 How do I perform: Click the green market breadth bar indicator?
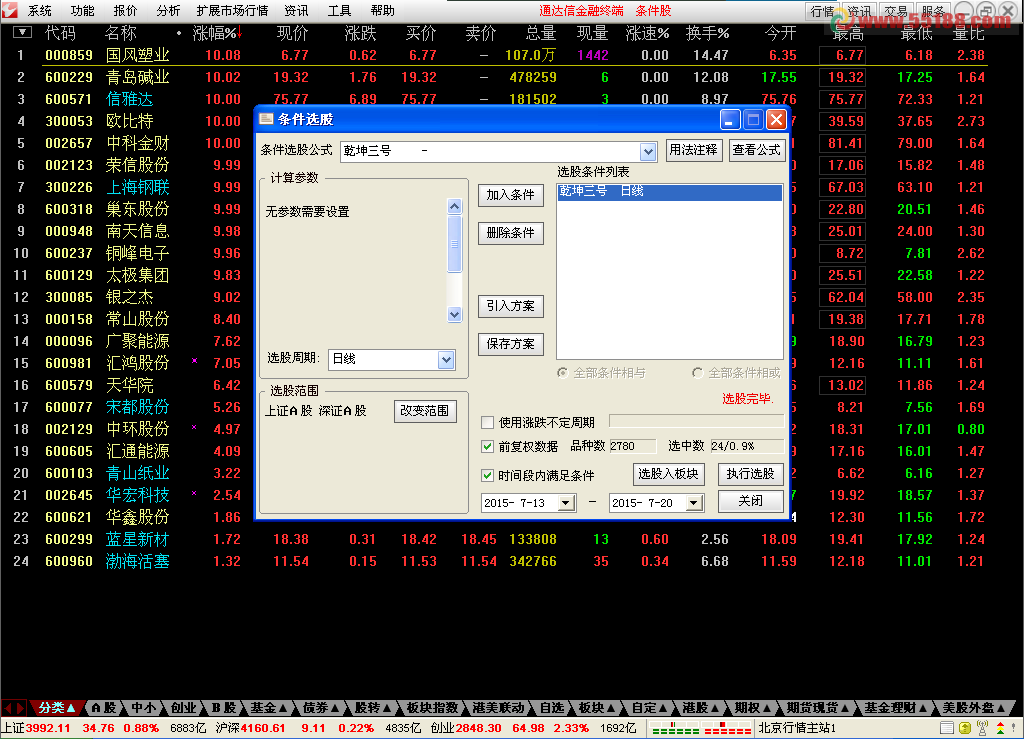(675, 729)
